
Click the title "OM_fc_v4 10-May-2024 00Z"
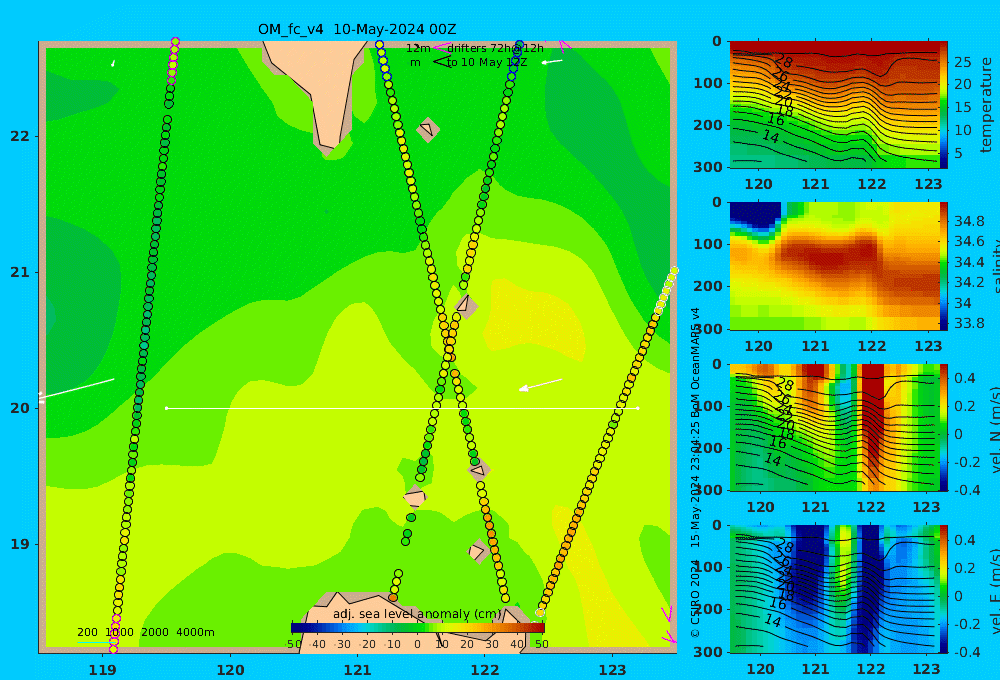[357, 29]
